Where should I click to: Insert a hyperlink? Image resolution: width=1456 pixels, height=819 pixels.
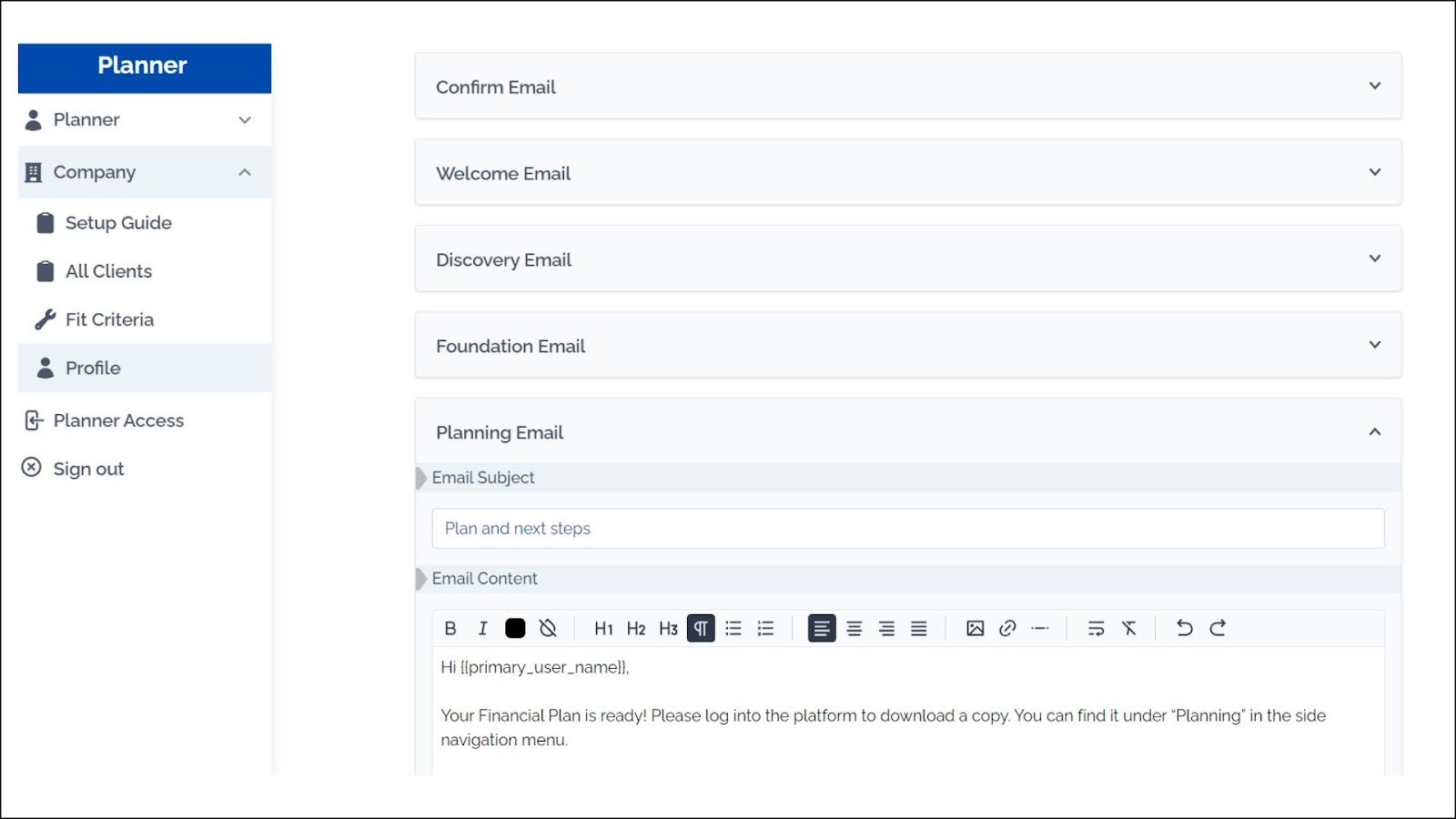pyautogui.click(x=1007, y=628)
